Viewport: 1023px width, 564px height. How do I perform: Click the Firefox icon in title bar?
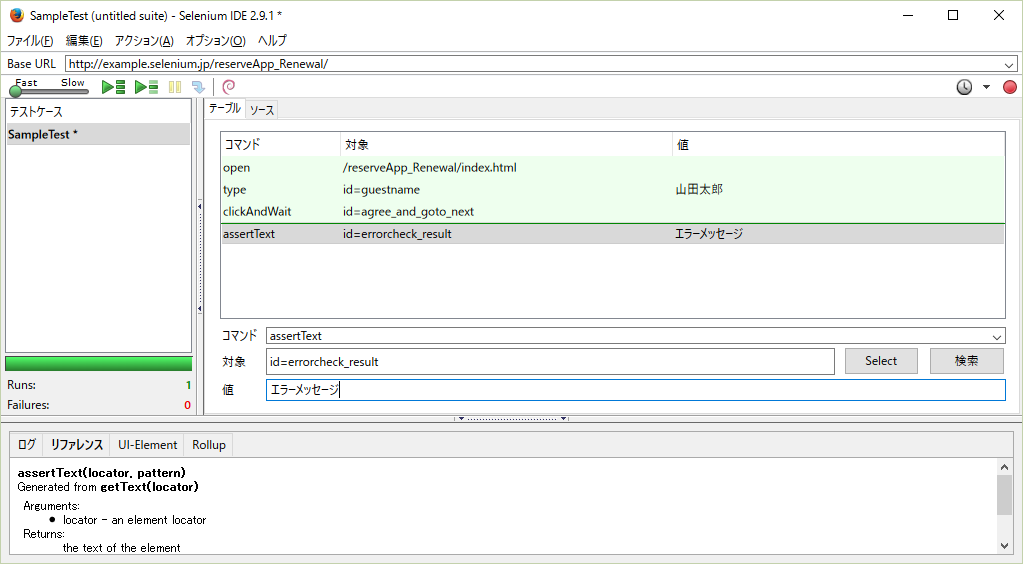point(16,15)
